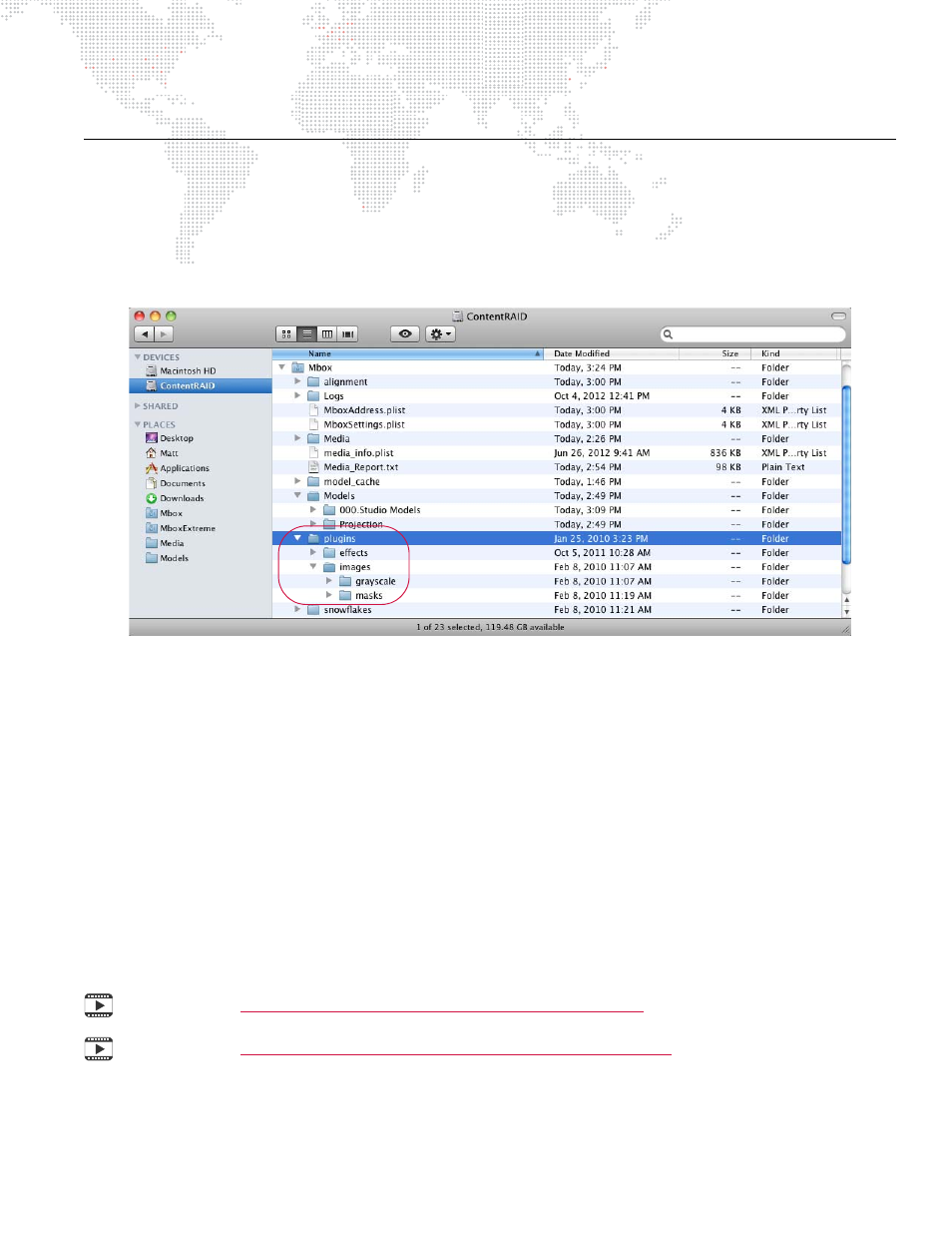The image size is (952, 1233).
Task: Open Downloads in the sidebar
Action: 182,498
